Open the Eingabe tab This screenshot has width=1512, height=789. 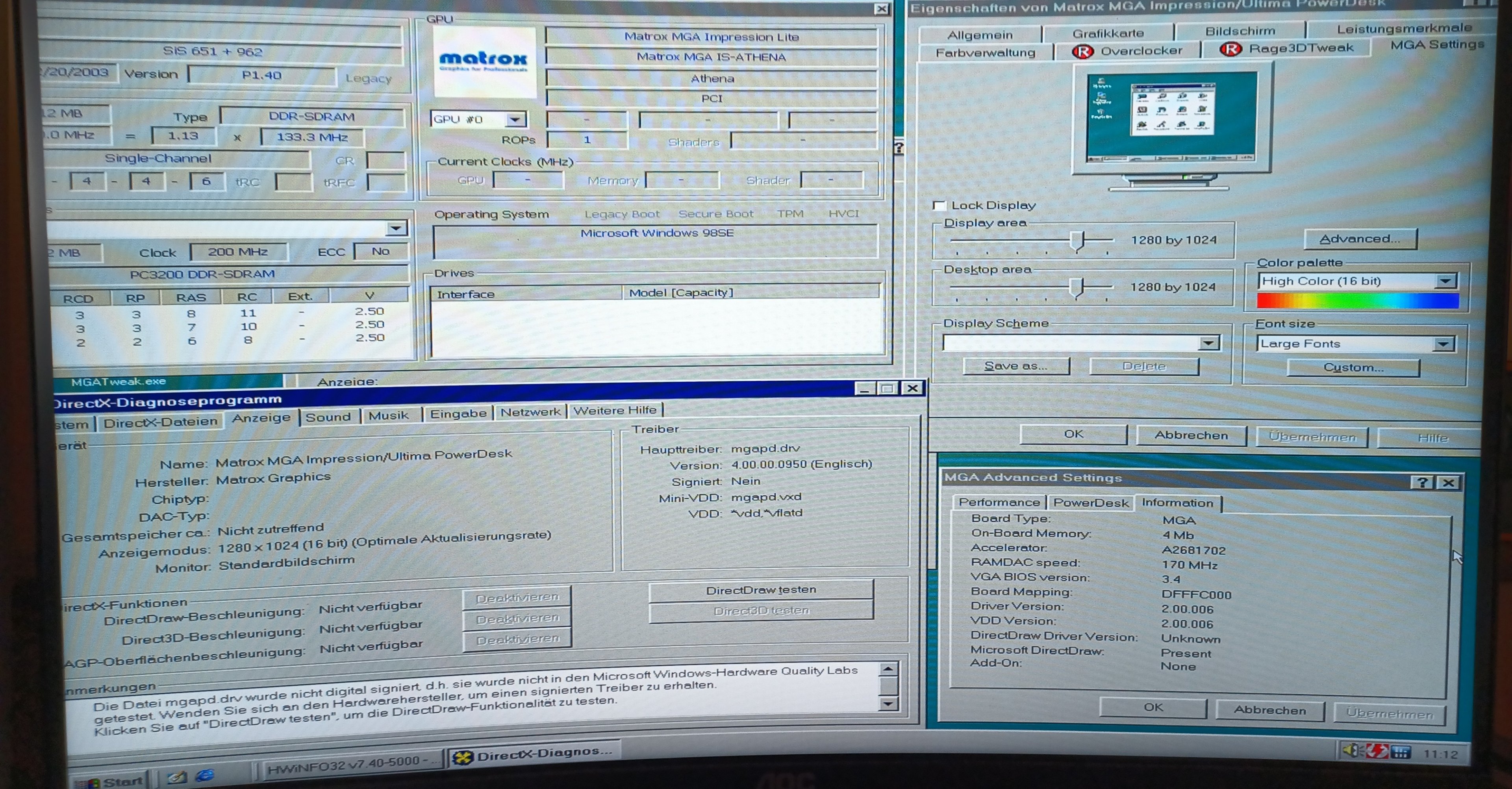(x=458, y=413)
